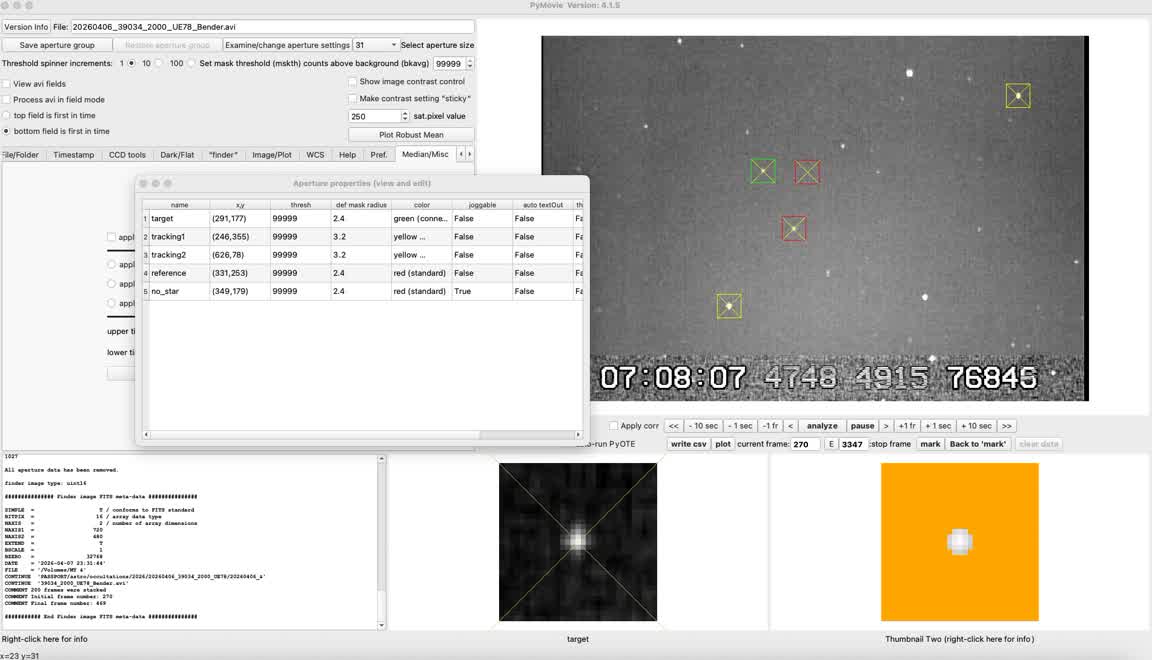Tick Show image contrast control
Image resolution: width=1152 pixels, height=660 pixels.
click(x=352, y=82)
